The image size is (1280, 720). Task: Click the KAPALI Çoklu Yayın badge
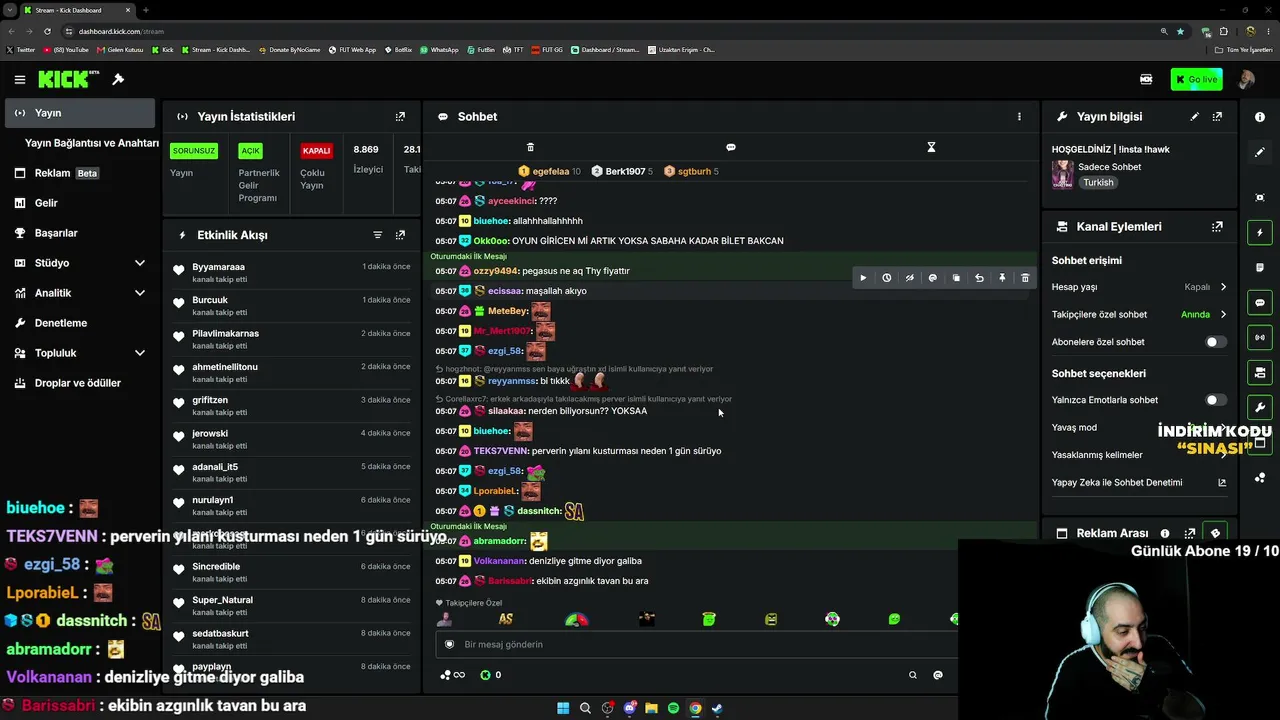pyautogui.click(x=316, y=151)
